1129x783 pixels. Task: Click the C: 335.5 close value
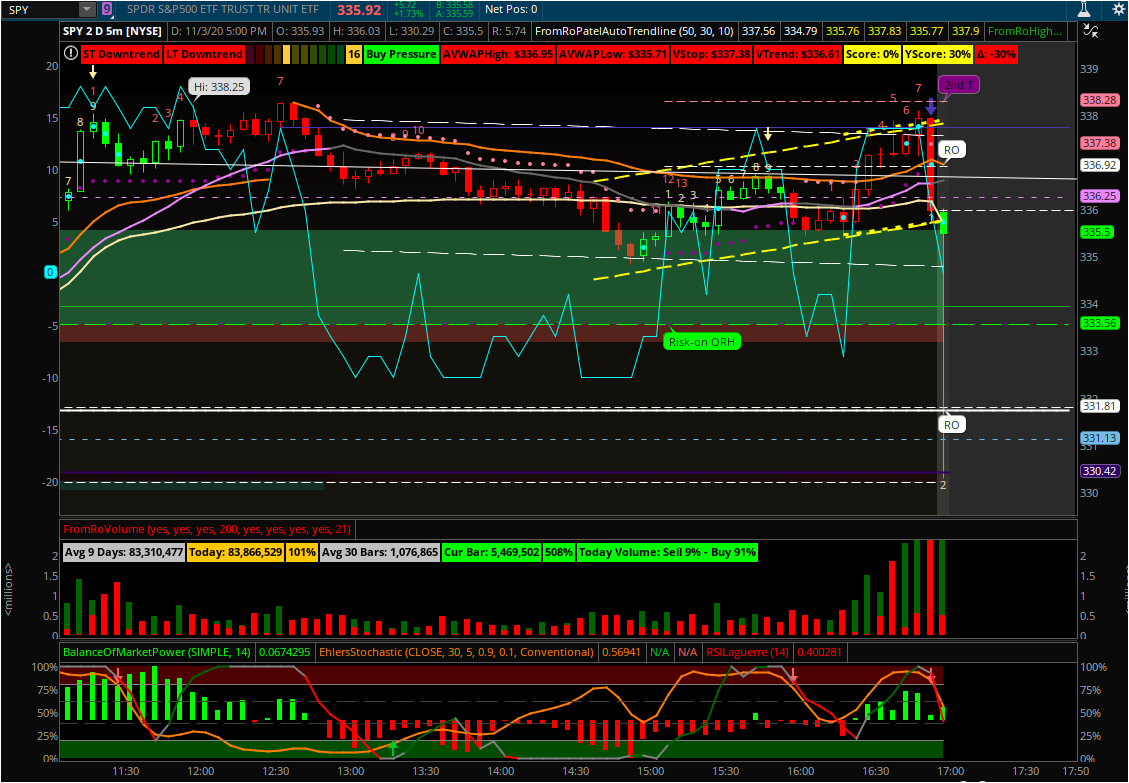pyautogui.click(x=464, y=31)
